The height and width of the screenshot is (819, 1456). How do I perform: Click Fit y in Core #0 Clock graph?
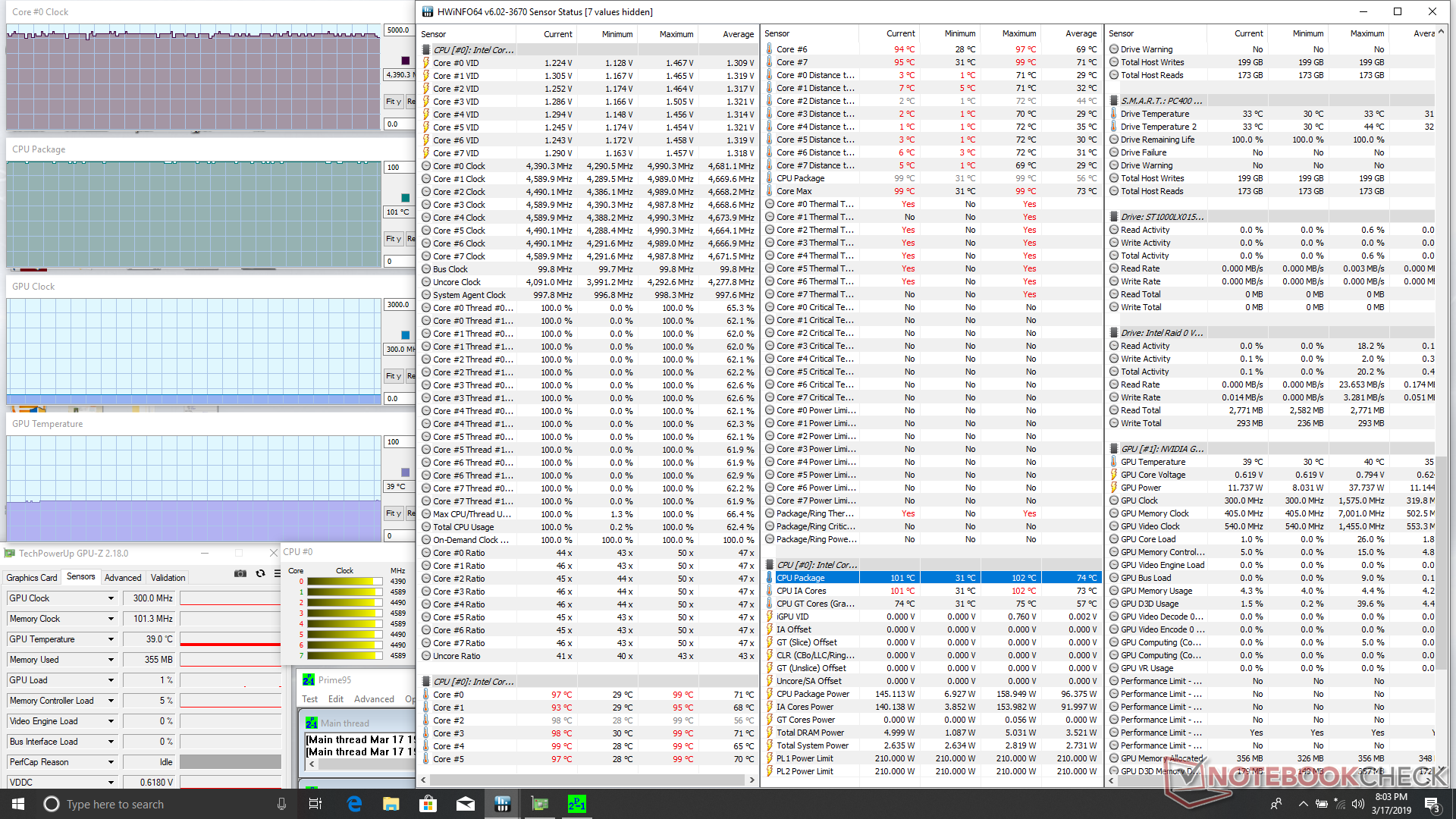coord(393,102)
